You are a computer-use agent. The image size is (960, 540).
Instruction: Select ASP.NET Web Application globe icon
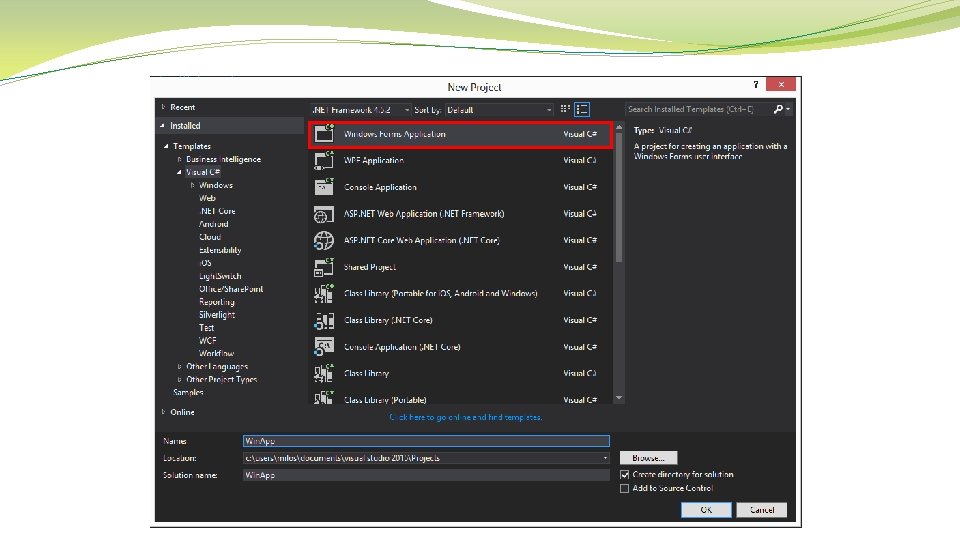coord(324,214)
